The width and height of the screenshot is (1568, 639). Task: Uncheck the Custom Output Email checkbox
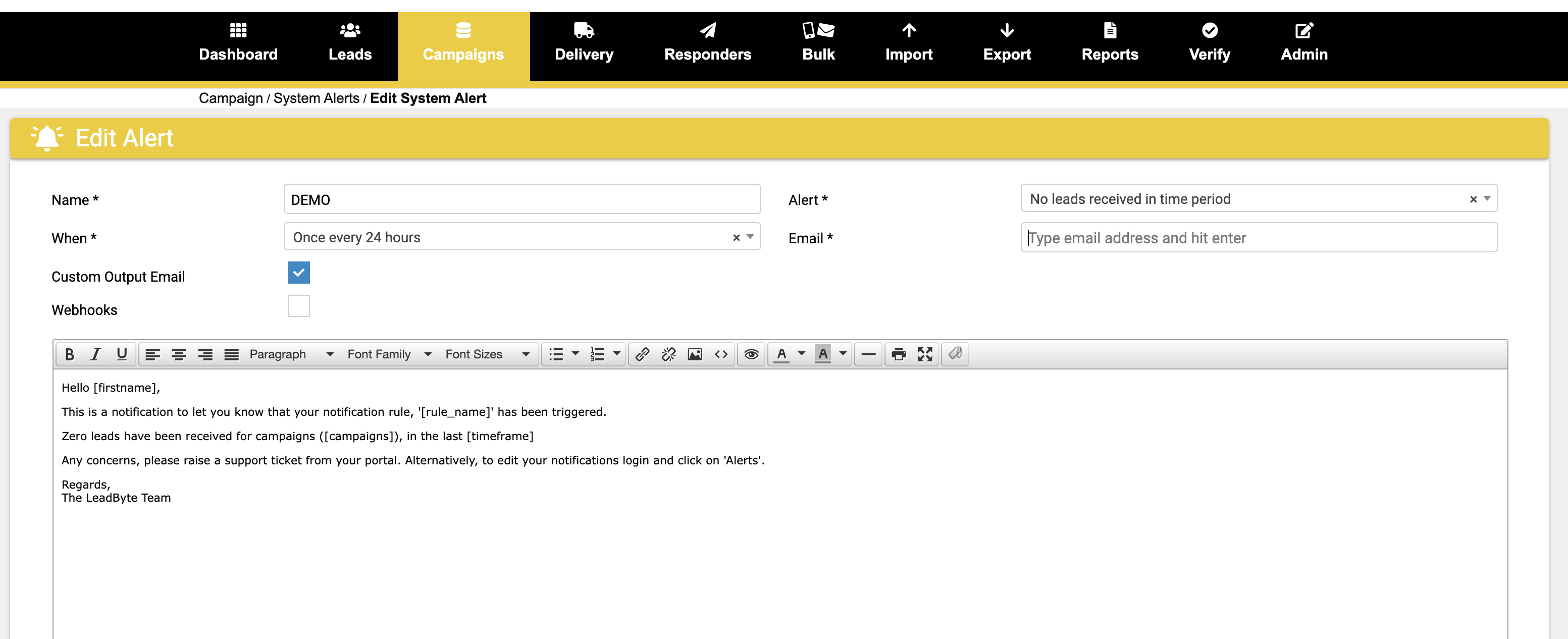pos(299,273)
